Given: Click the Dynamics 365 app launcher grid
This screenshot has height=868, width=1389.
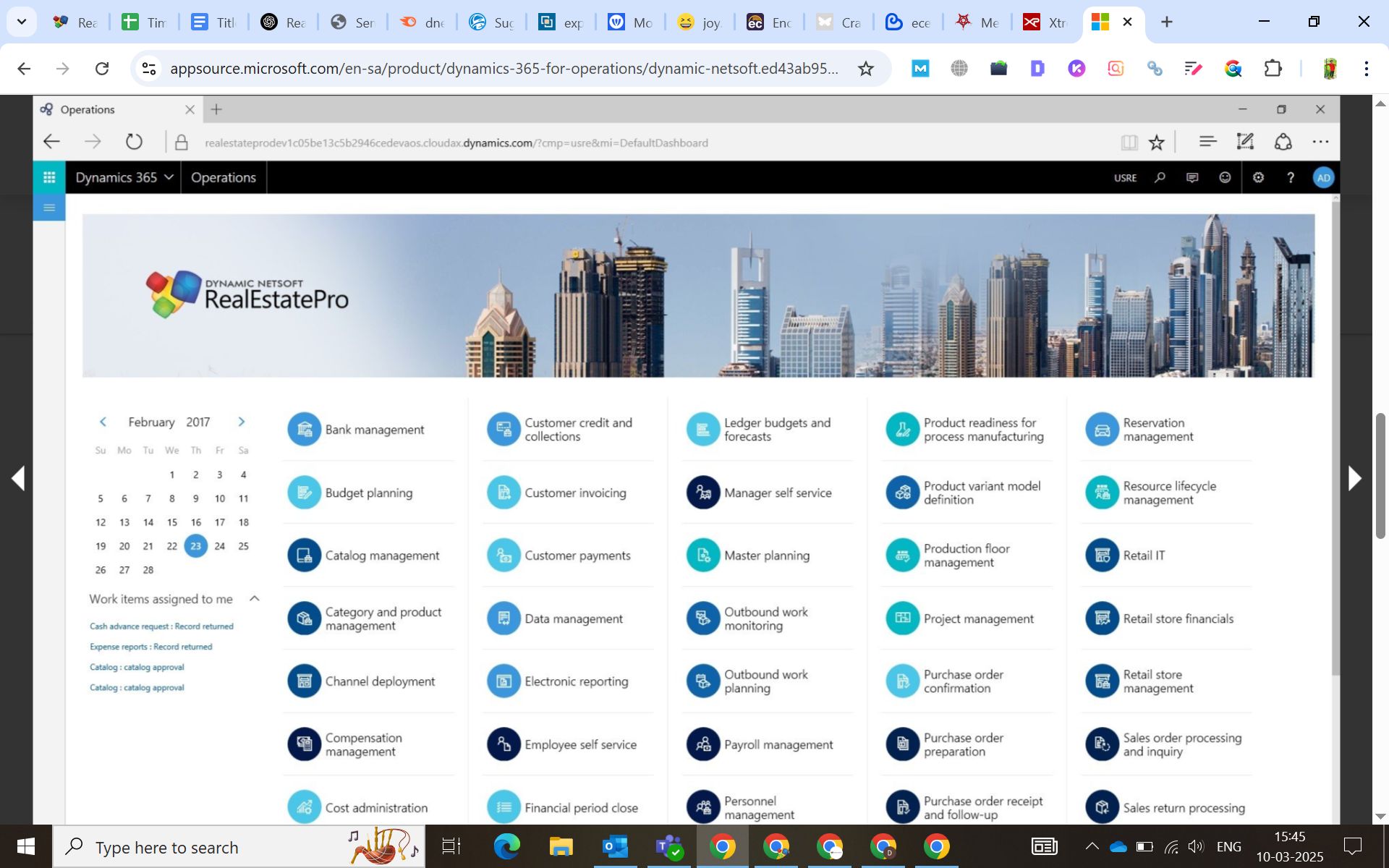Looking at the screenshot, I should [49, 177].
